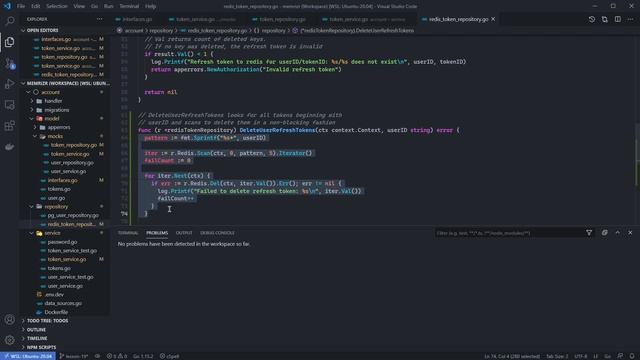Open the Docker view in activity bar

[9, 147]
